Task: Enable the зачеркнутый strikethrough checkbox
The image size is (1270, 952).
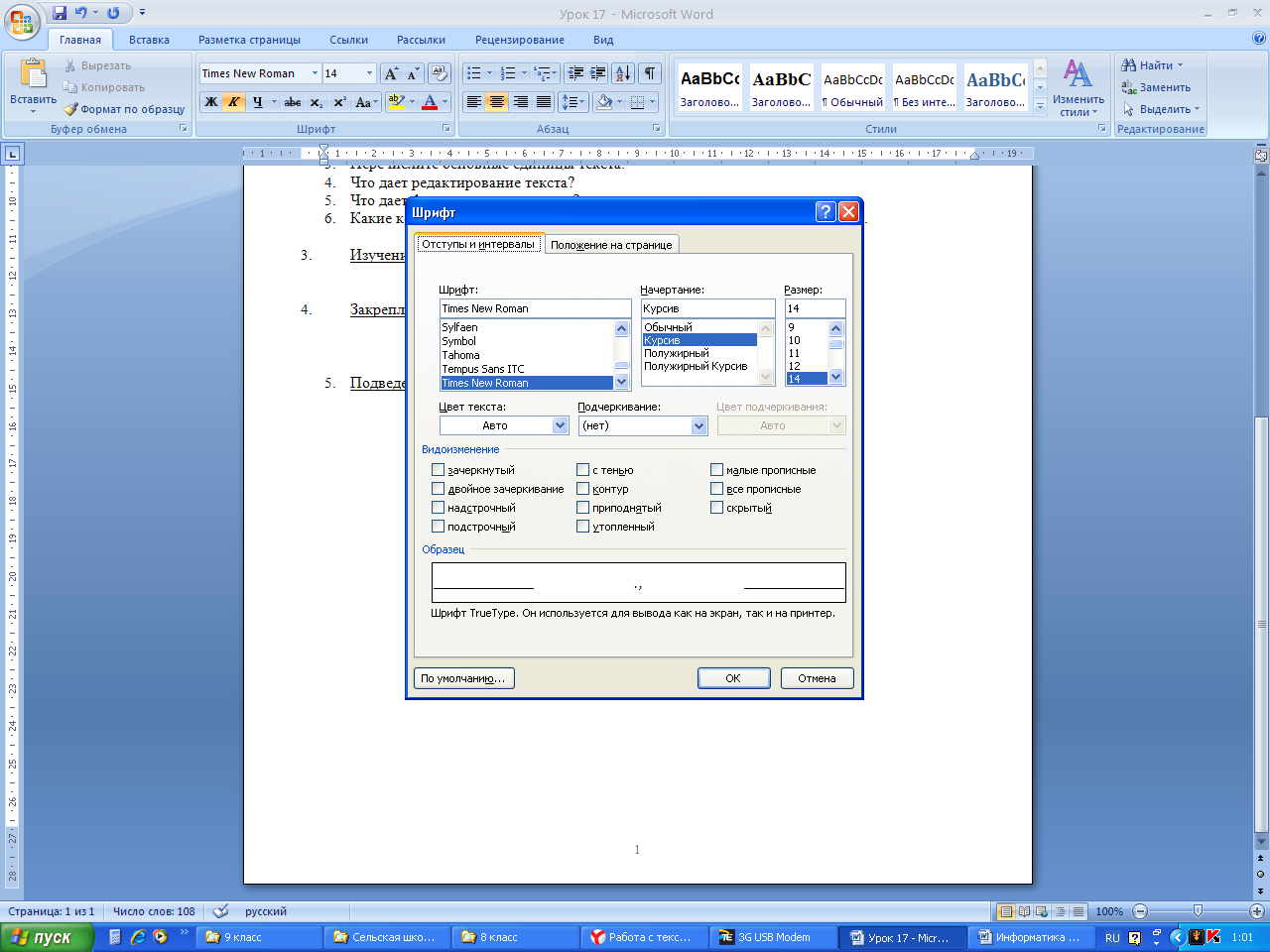Action: 438,470
